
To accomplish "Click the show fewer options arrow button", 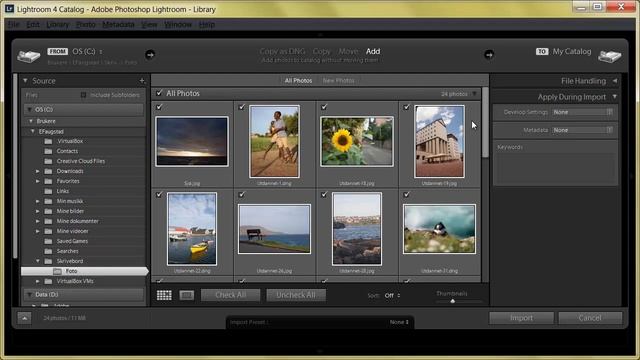I will coord(24,318).
